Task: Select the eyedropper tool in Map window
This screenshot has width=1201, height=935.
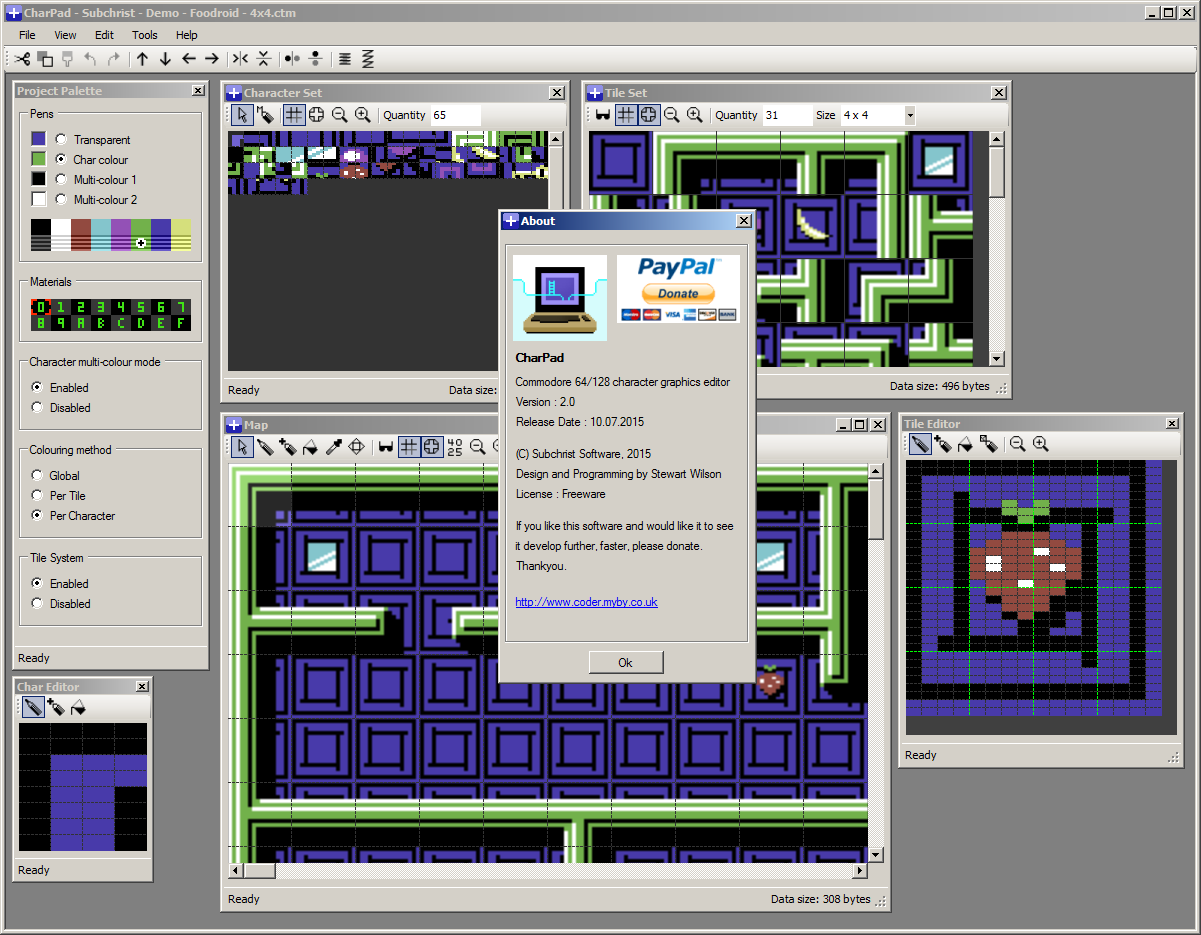Action: click(x=334, y=447)
